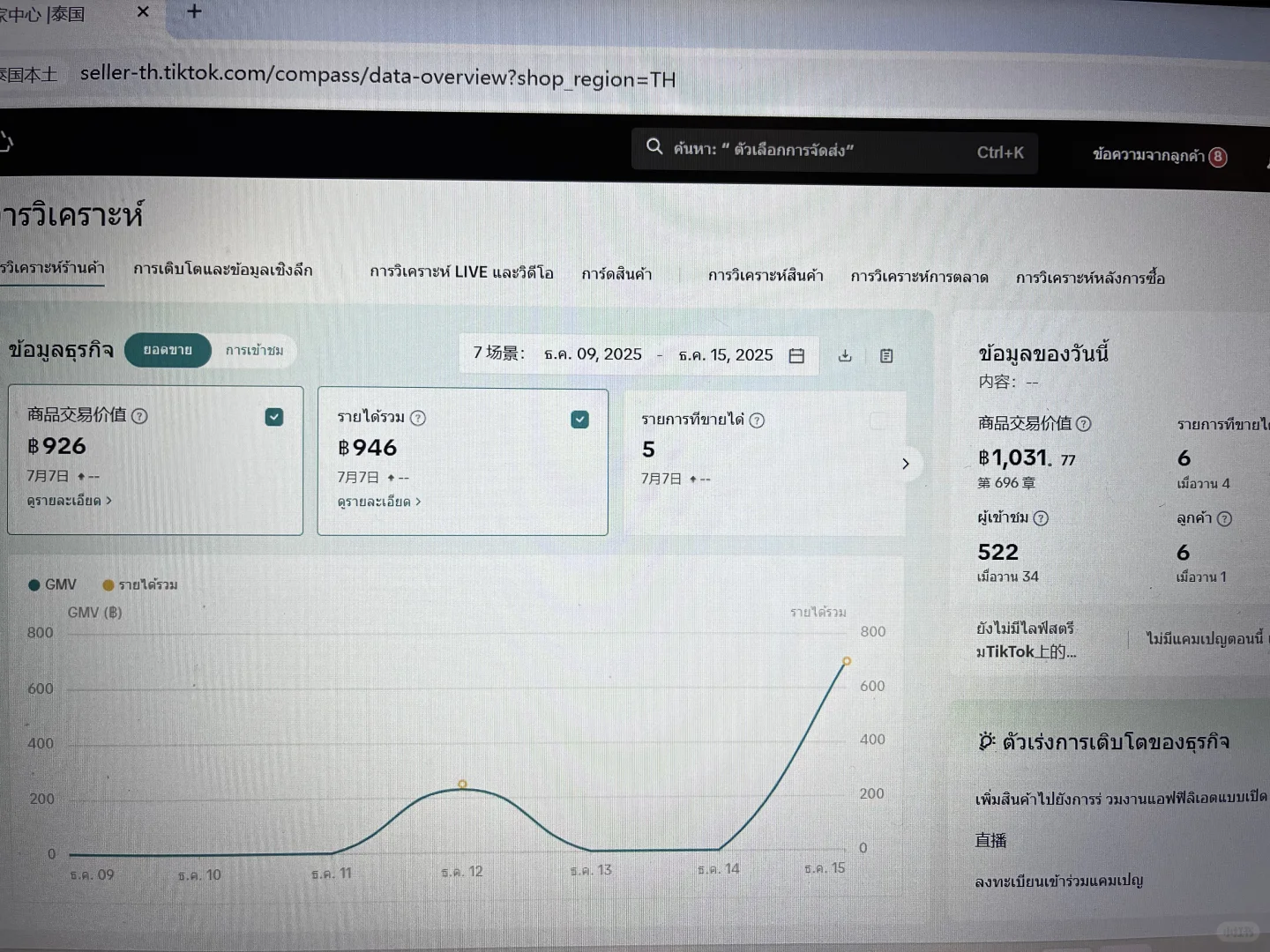This screenshot has width=1270, height=952.
Task: Click the red 8 message badge
Action: click(x=1218, y=157)
